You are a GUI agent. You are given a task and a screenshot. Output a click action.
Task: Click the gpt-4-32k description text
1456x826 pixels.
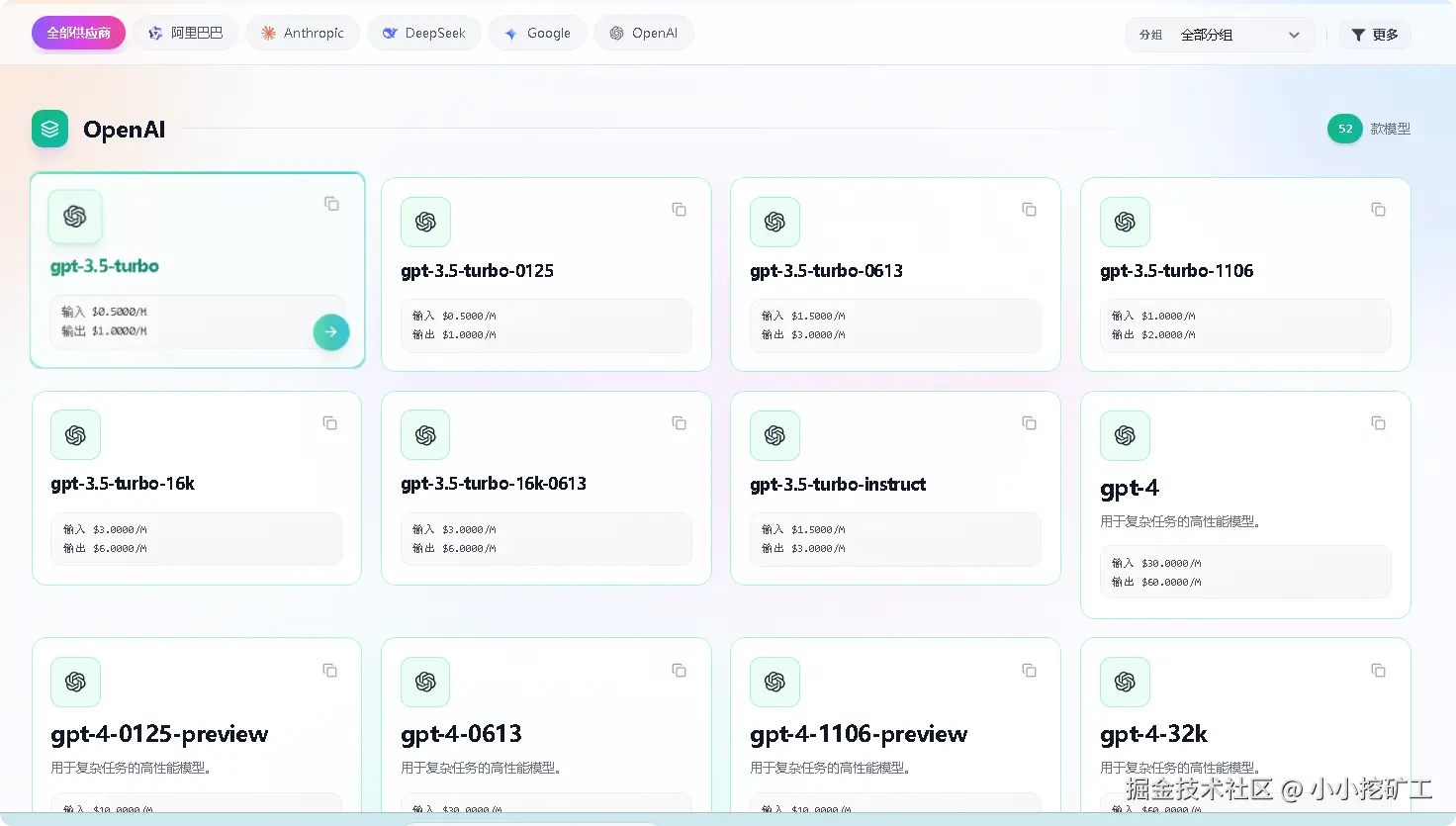(x=1180, y=768)
